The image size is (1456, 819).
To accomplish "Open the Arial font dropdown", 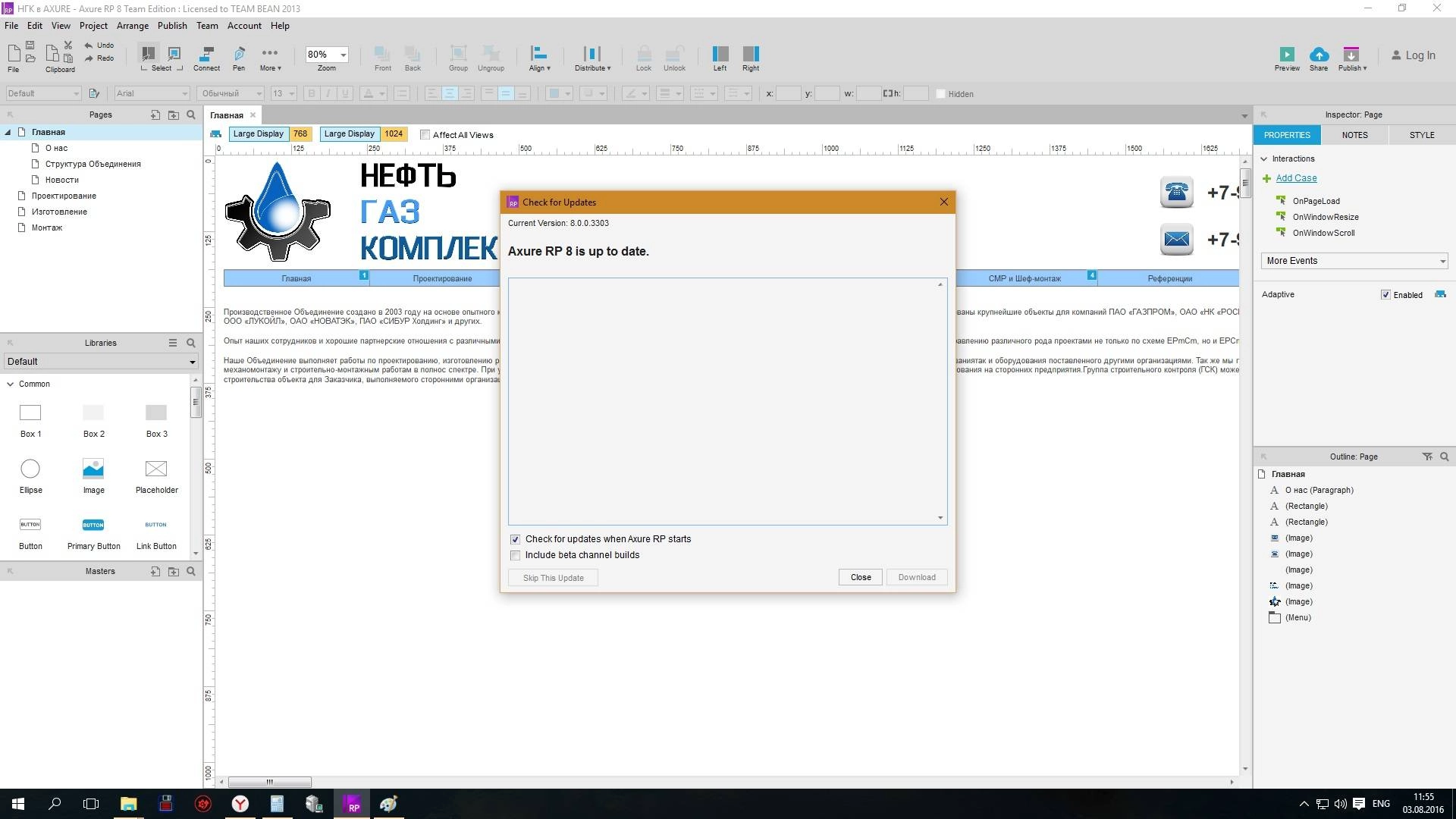I will coord(152,93).
